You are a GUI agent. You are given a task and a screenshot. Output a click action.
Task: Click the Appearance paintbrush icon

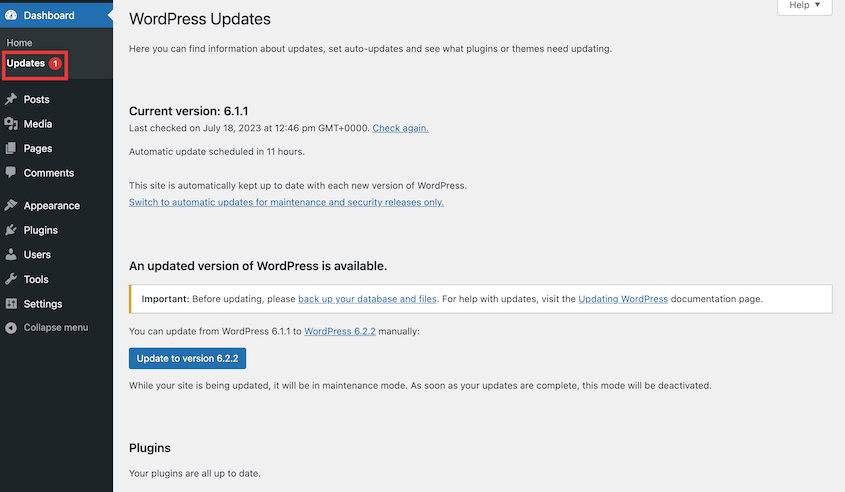tap(11, 205)
